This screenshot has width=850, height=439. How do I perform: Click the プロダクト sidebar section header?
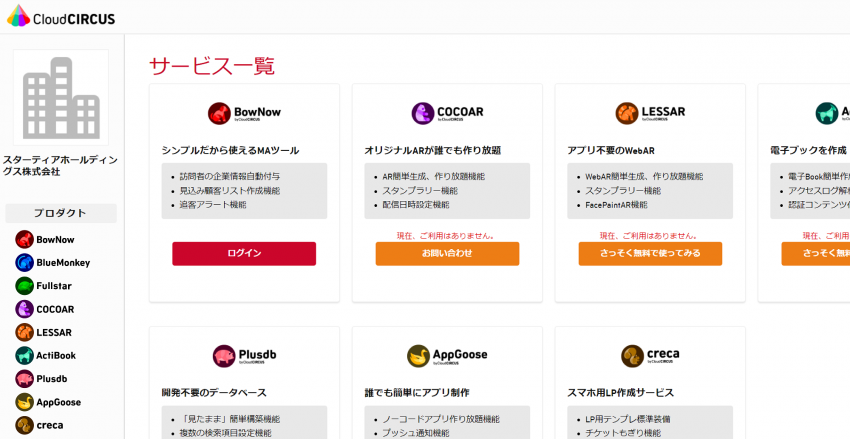pyautogui.click(x=61, y=213)
